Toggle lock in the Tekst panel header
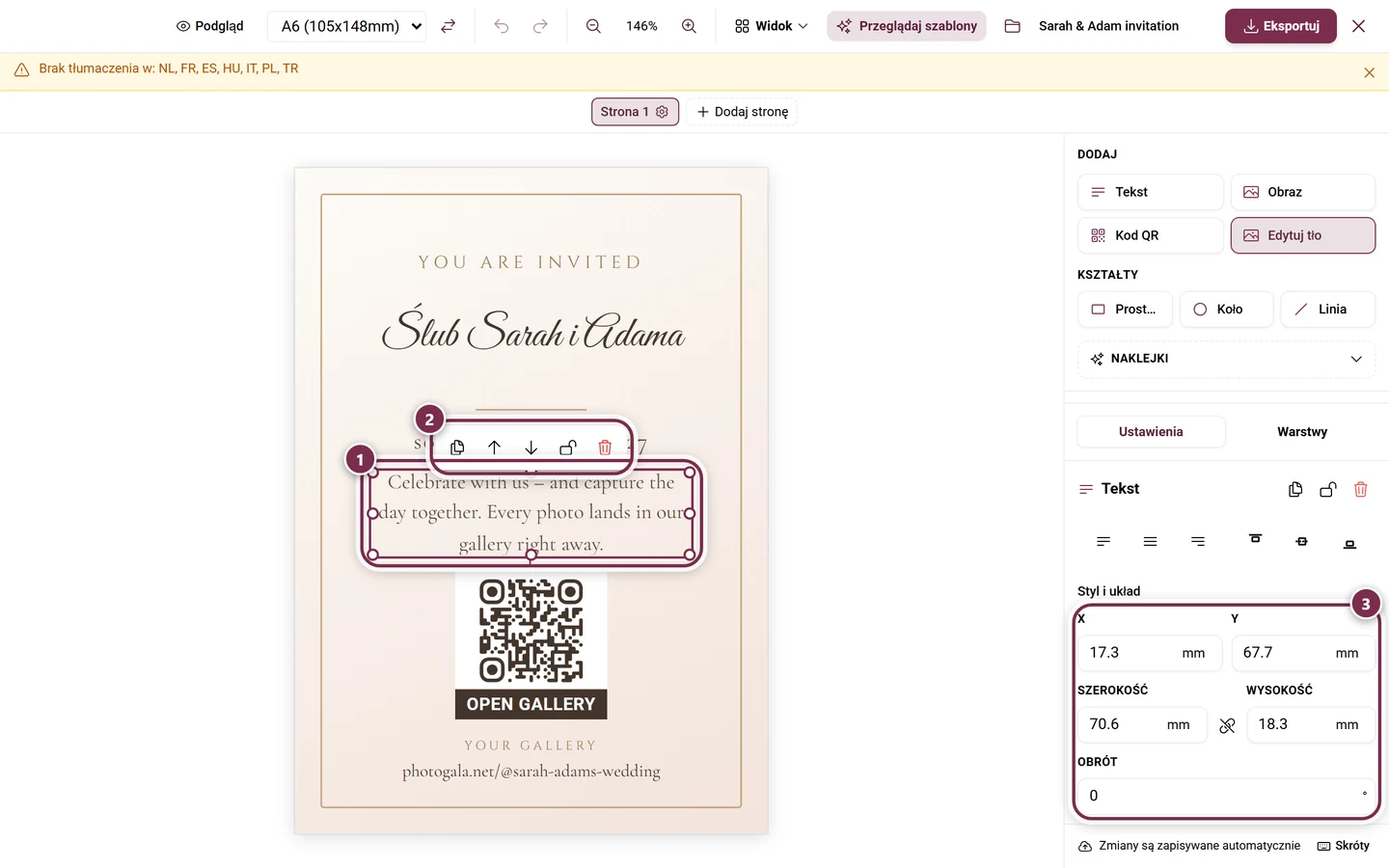 [1328, 490]
